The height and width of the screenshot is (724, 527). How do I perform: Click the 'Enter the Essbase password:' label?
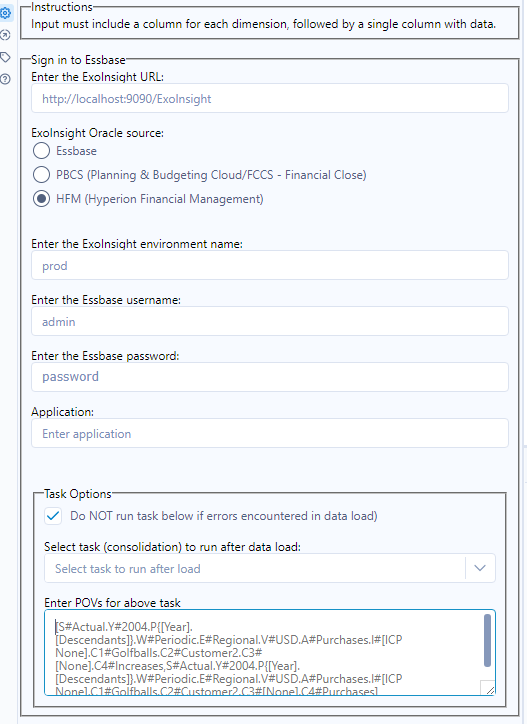pos(105,356)
